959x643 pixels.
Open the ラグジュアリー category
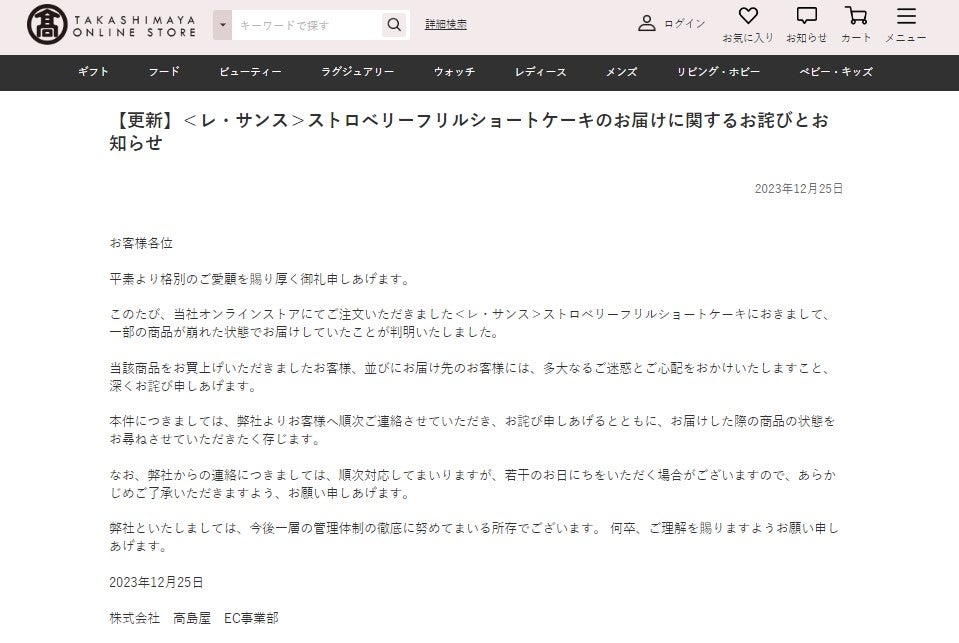click(x=357, y=72)
